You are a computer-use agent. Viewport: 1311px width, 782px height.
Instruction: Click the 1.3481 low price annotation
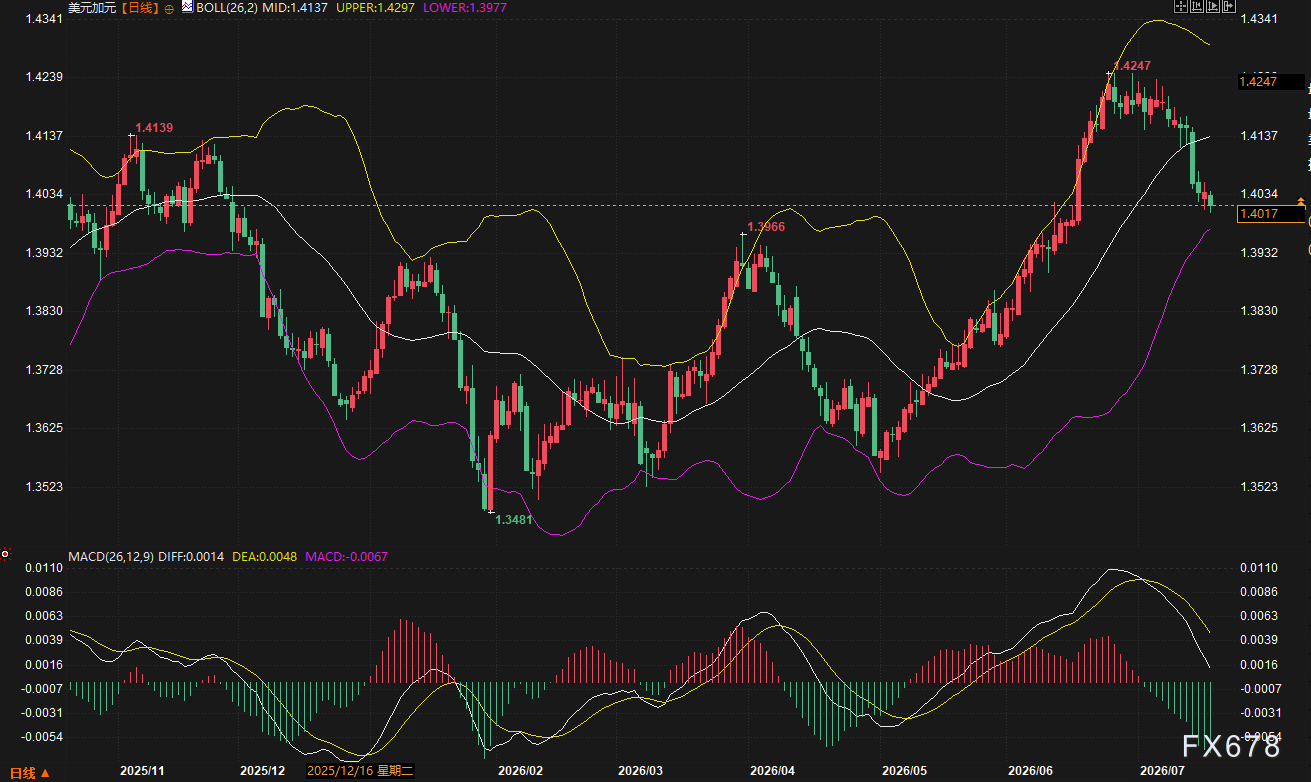pyautogui.click(x=515, y=520)
